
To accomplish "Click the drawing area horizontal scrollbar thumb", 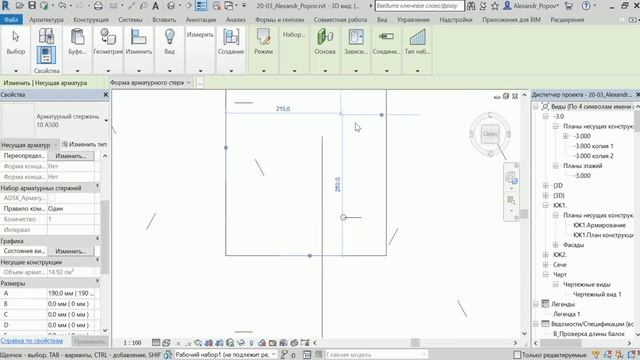I will tap(415, 343).
